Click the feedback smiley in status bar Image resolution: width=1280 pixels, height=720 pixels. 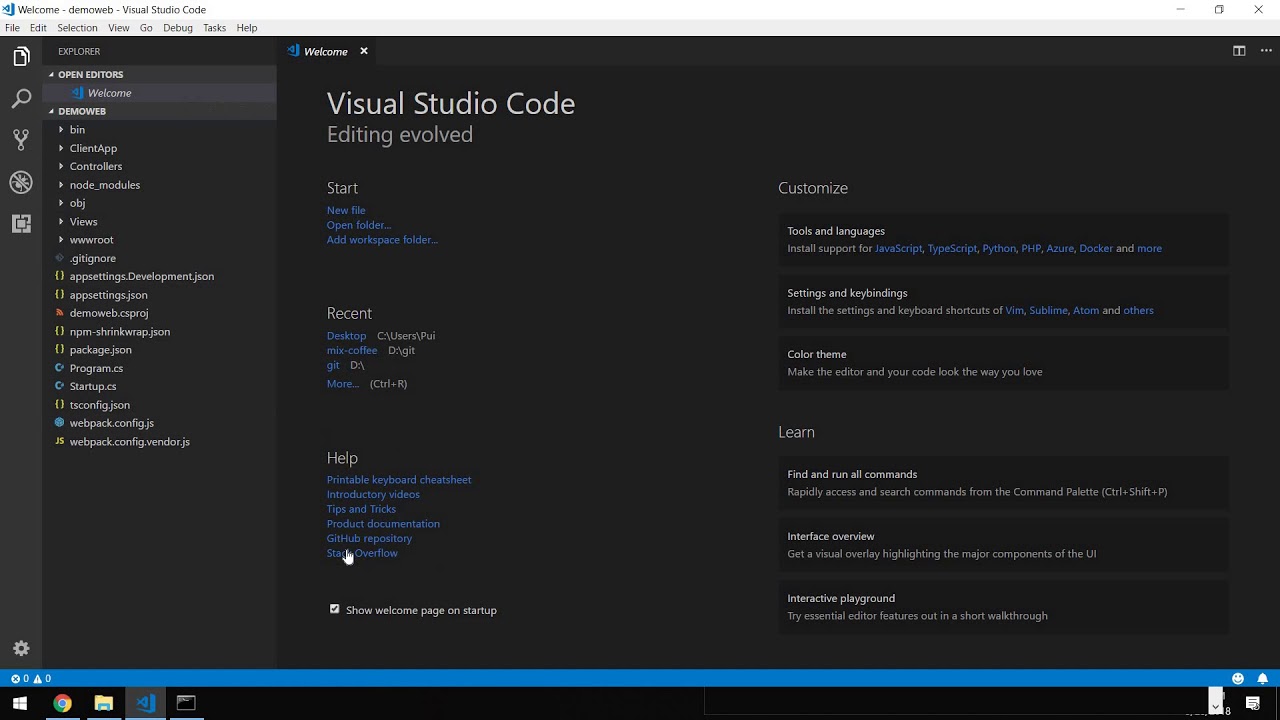click(1238, 678)
